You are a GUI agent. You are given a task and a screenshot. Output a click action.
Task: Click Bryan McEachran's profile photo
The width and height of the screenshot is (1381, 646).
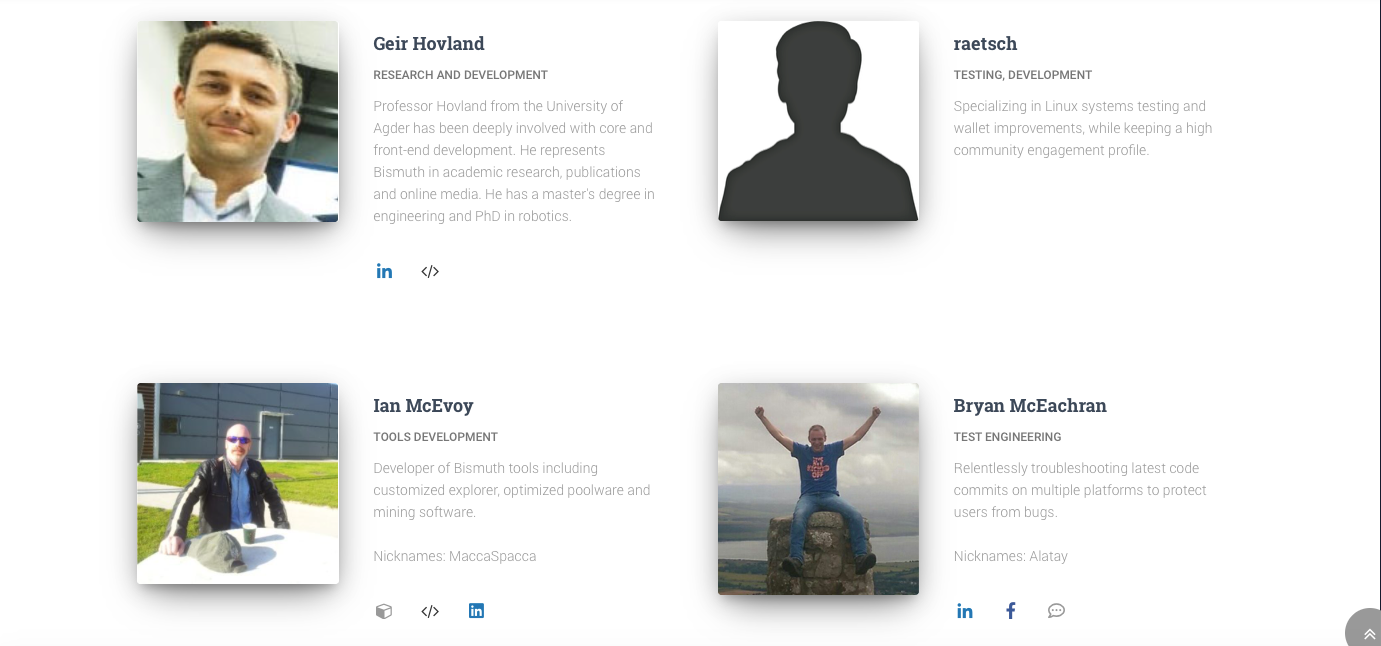point(818,489)
